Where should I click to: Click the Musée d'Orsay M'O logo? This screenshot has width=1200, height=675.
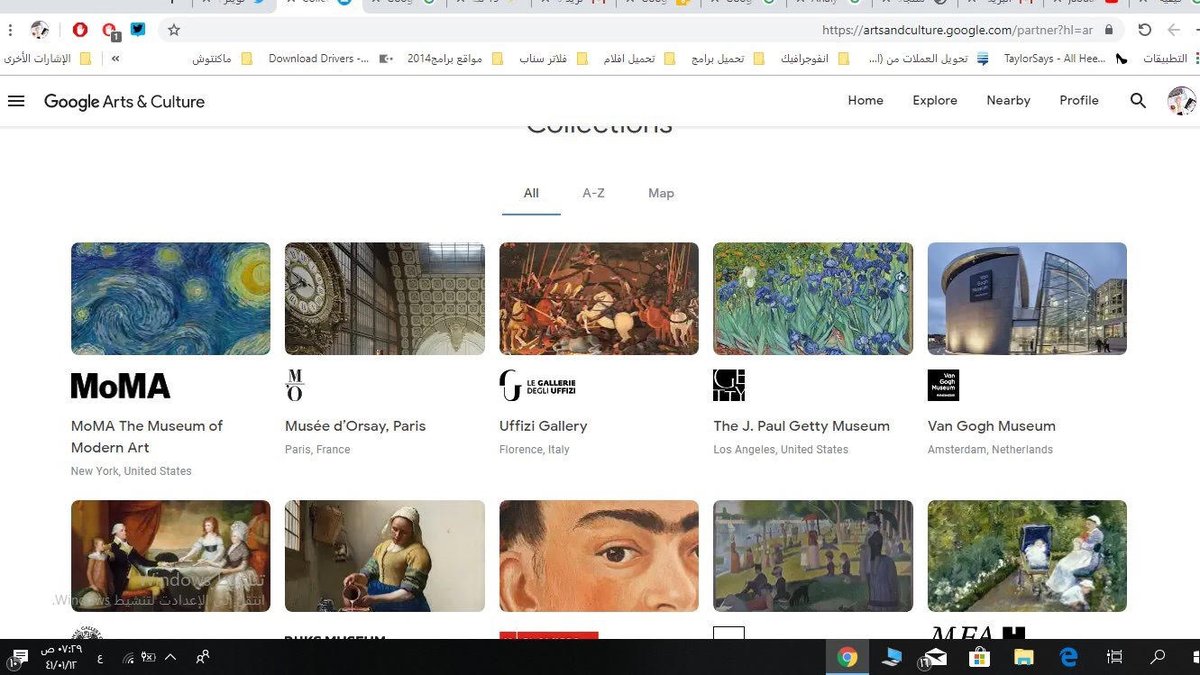[295, 385]
